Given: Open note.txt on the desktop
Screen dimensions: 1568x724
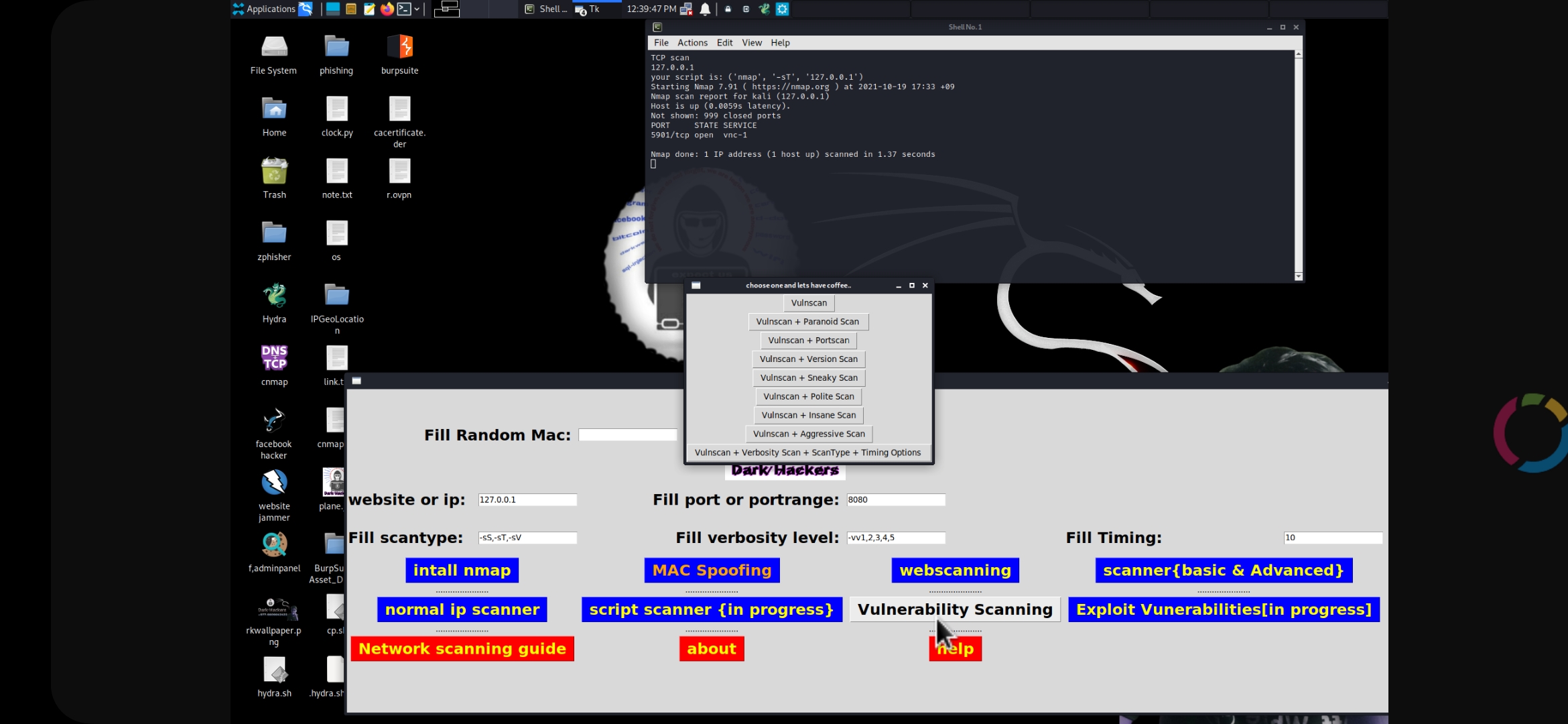Looking at the screenshot, I should pyautogui.click(x=337, y=172).
